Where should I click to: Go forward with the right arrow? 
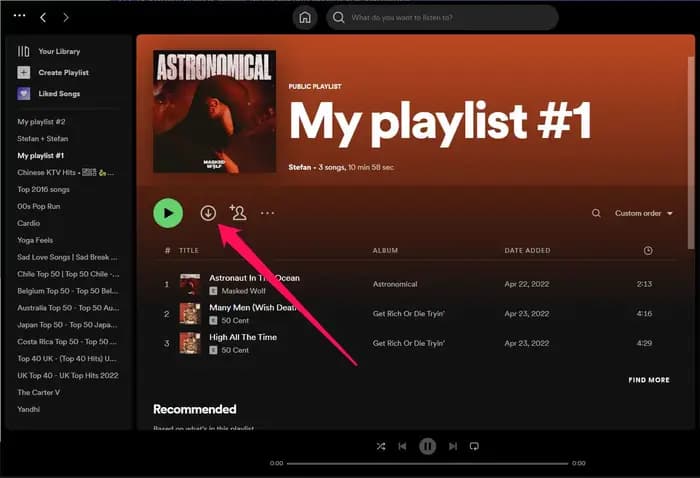pyautogui.click(x=66, y=17)
